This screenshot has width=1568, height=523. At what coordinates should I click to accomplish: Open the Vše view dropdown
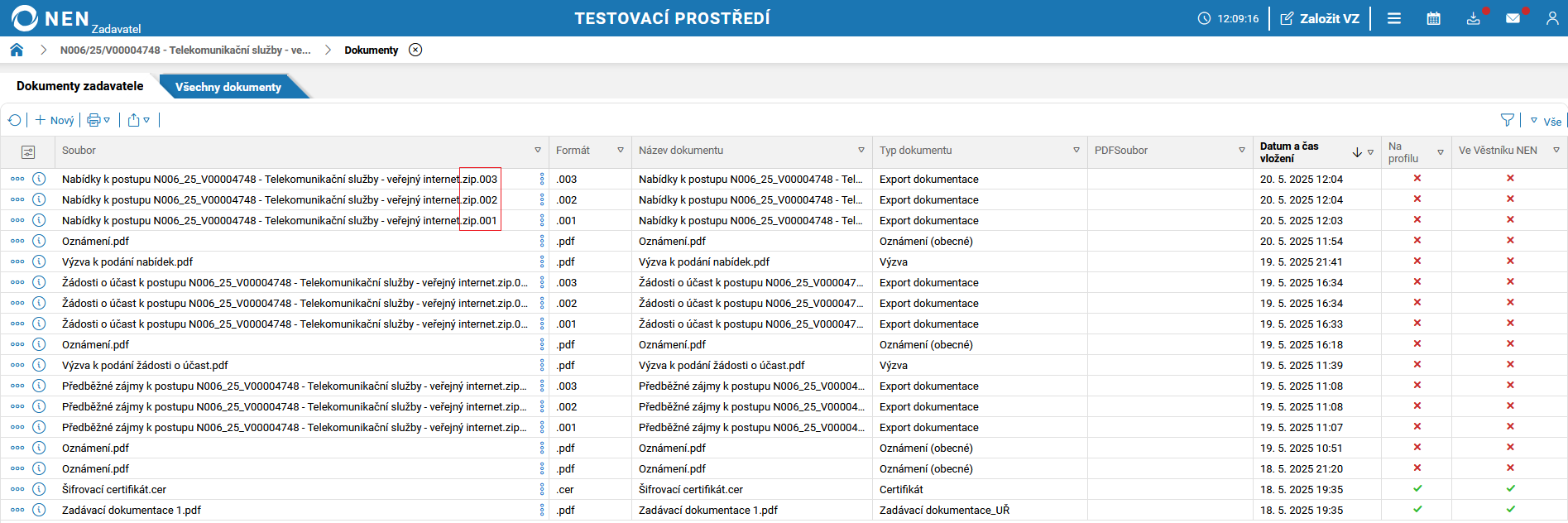click(x=1546, y=121)
